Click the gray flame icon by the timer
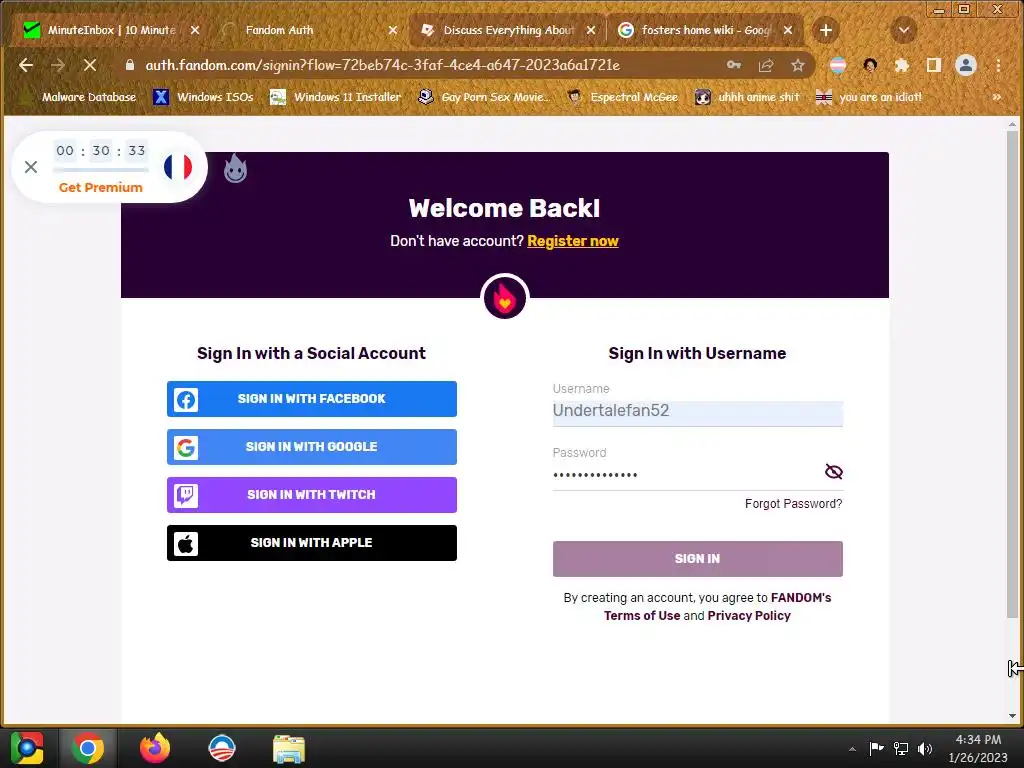The height and width of the screenshot is (768, 1024). point(235,168)
